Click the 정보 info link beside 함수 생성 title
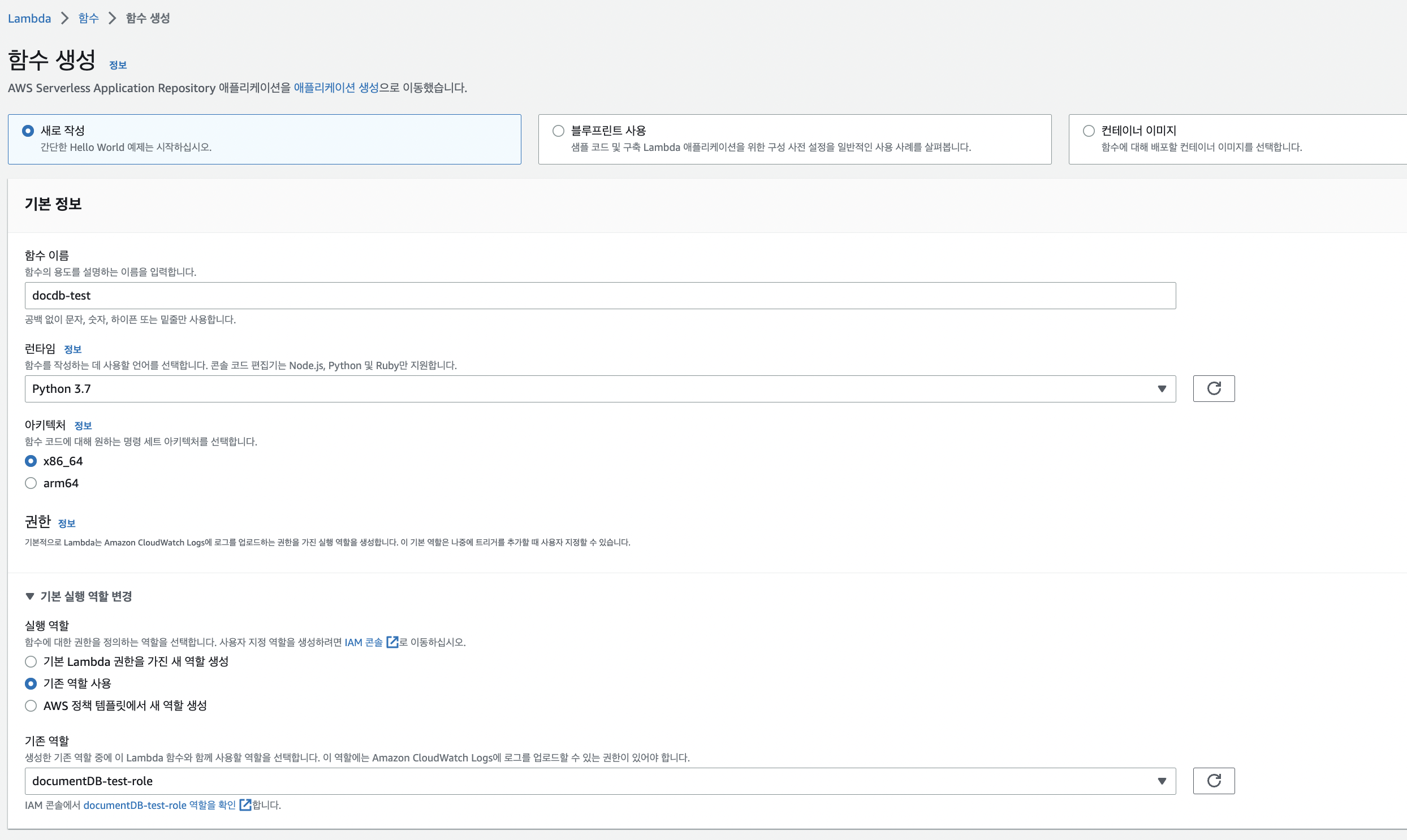The height and width of the screenshot is (840, 1407). click(x=118, y=65)
